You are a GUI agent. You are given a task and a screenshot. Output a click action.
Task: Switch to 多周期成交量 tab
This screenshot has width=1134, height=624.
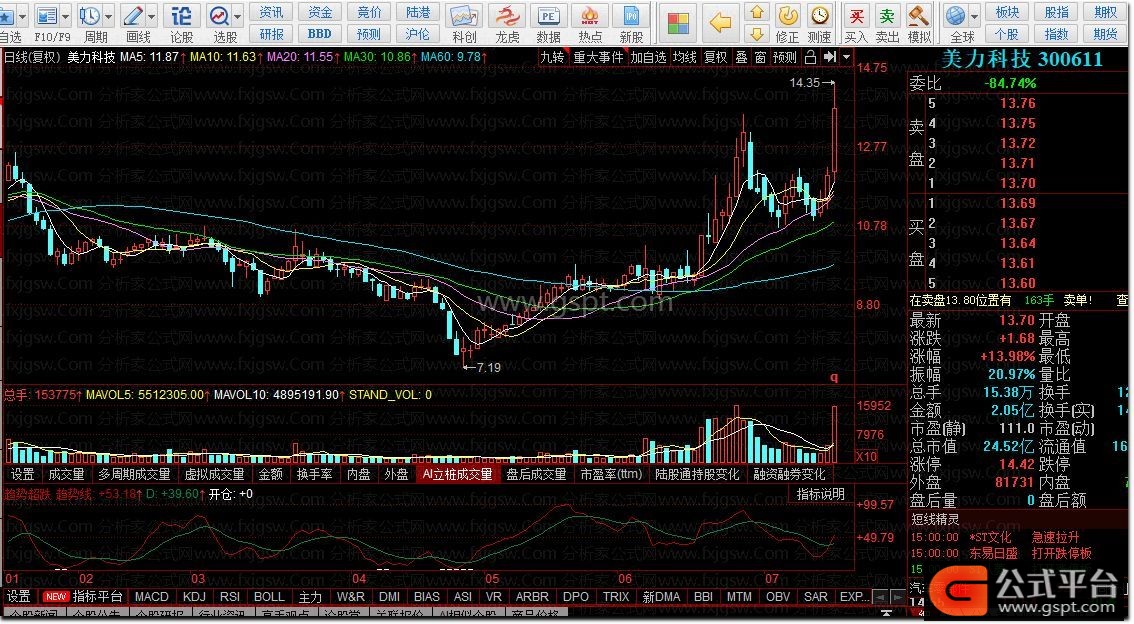click(135, 474)
